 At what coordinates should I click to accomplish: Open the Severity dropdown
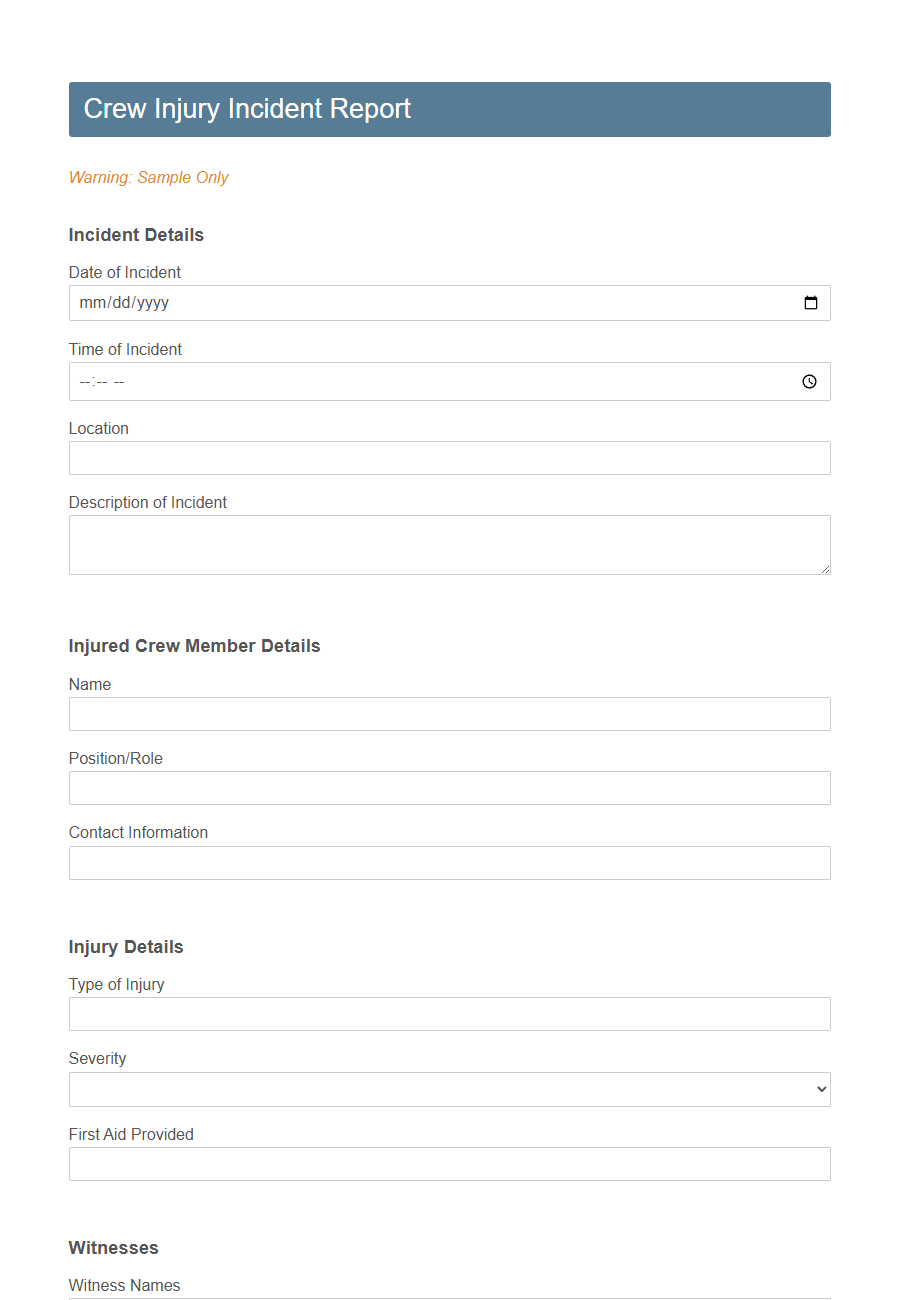[450, 1089]
